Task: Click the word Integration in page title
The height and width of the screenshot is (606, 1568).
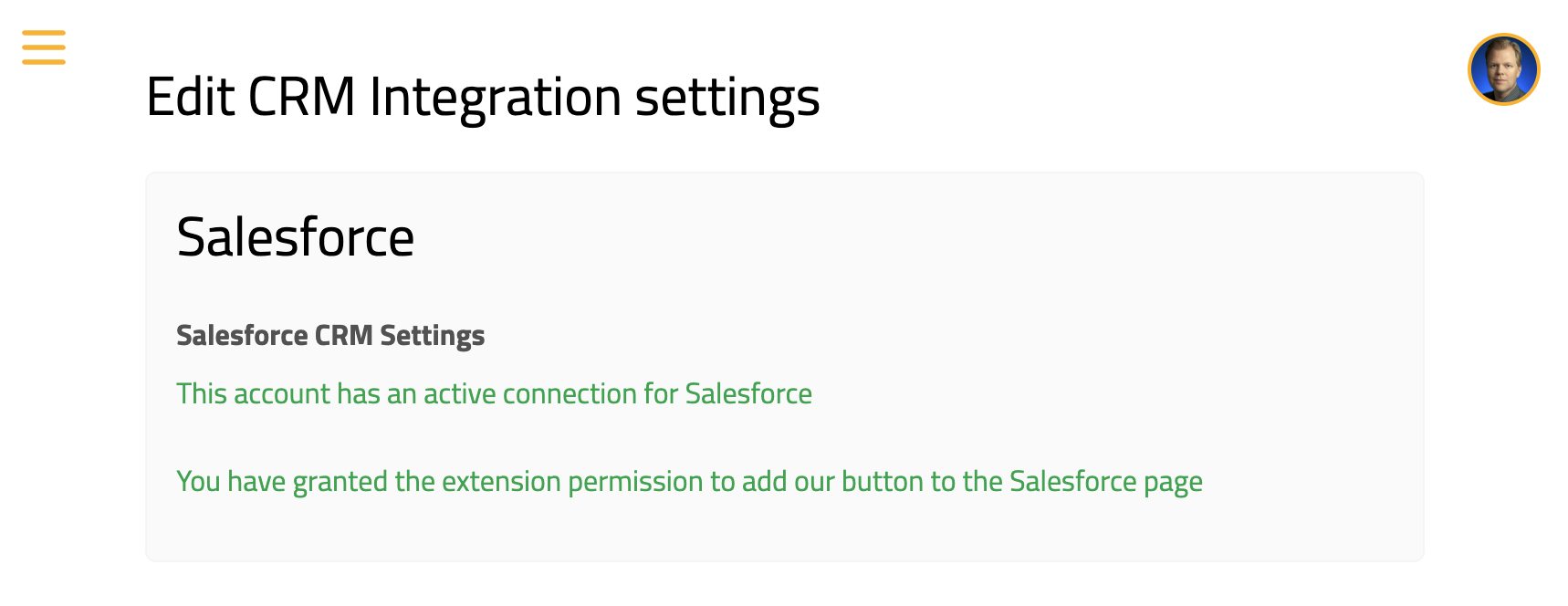Action: click(496, 97)
